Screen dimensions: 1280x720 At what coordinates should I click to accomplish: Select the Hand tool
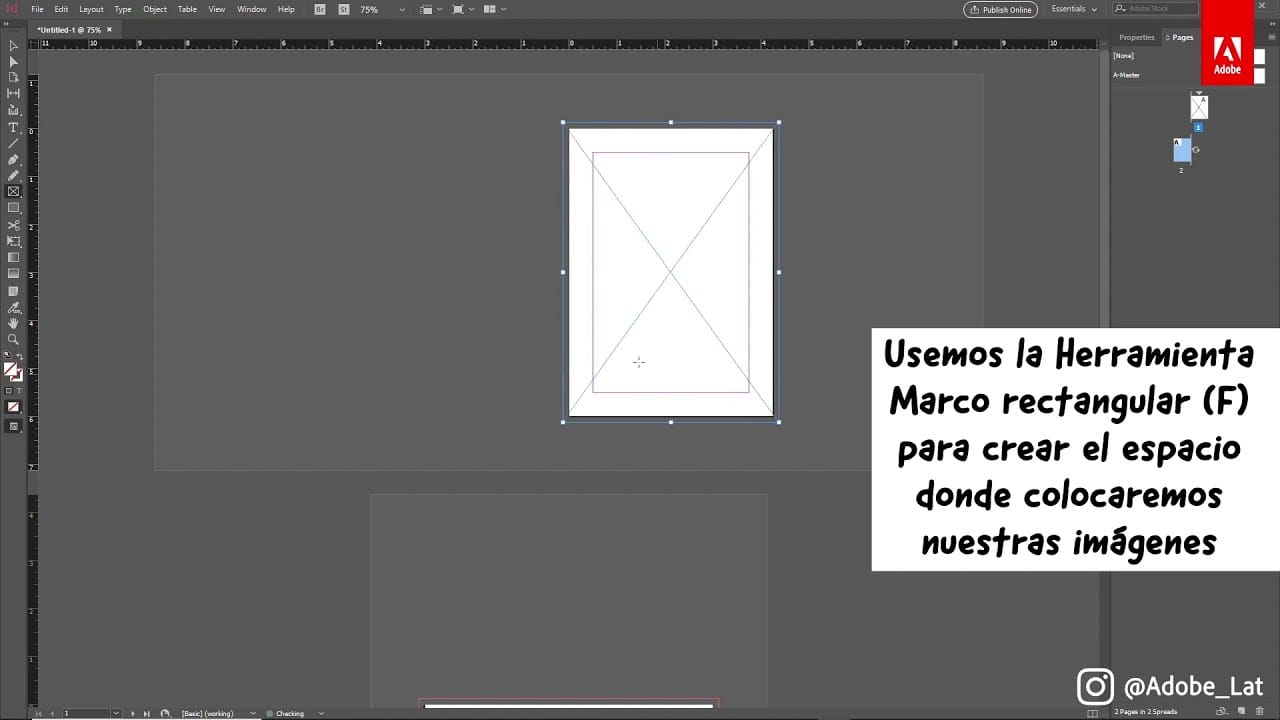coord(13,323)
